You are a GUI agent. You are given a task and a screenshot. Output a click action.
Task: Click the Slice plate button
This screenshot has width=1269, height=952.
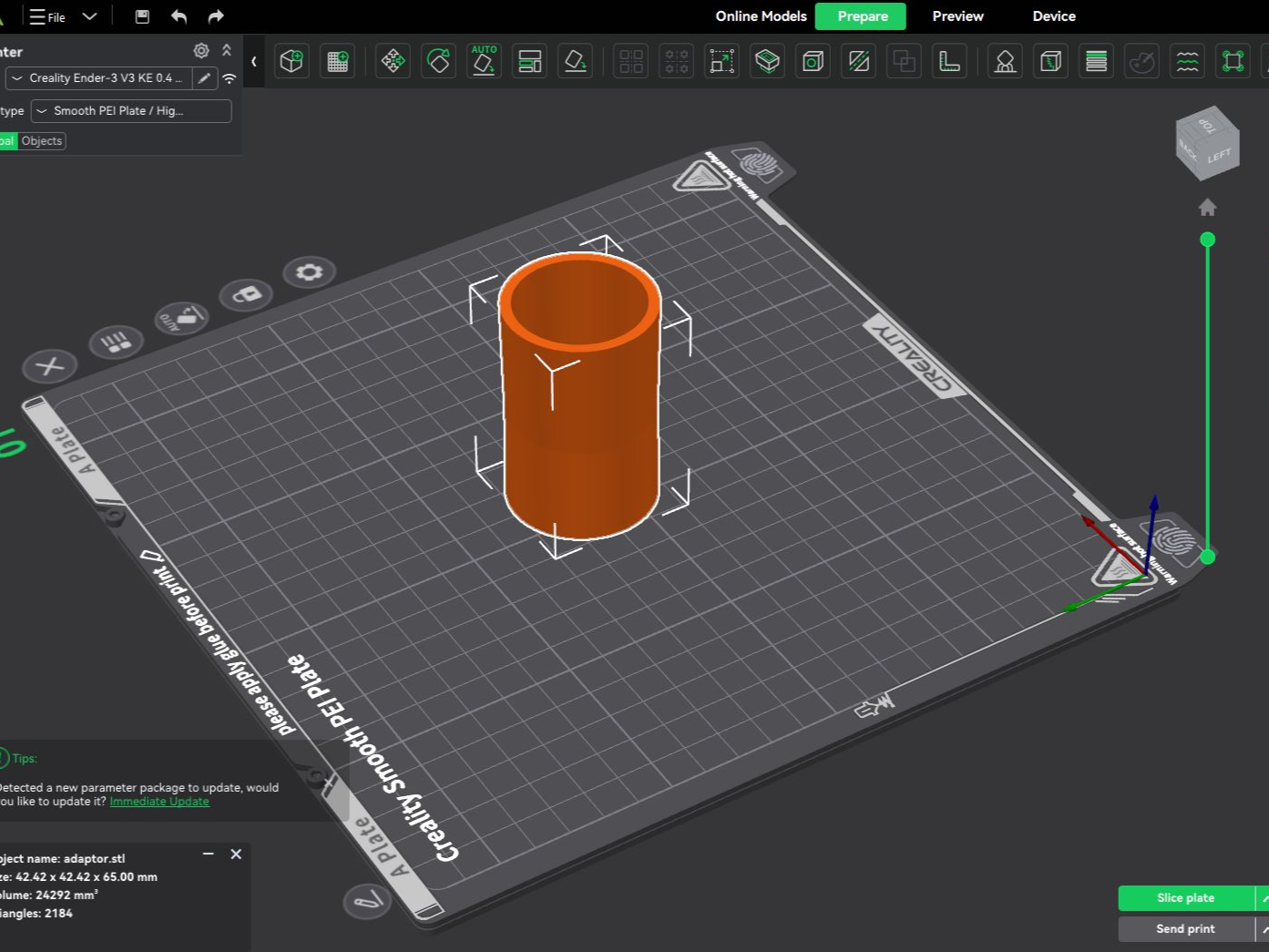pos(1186,898)
